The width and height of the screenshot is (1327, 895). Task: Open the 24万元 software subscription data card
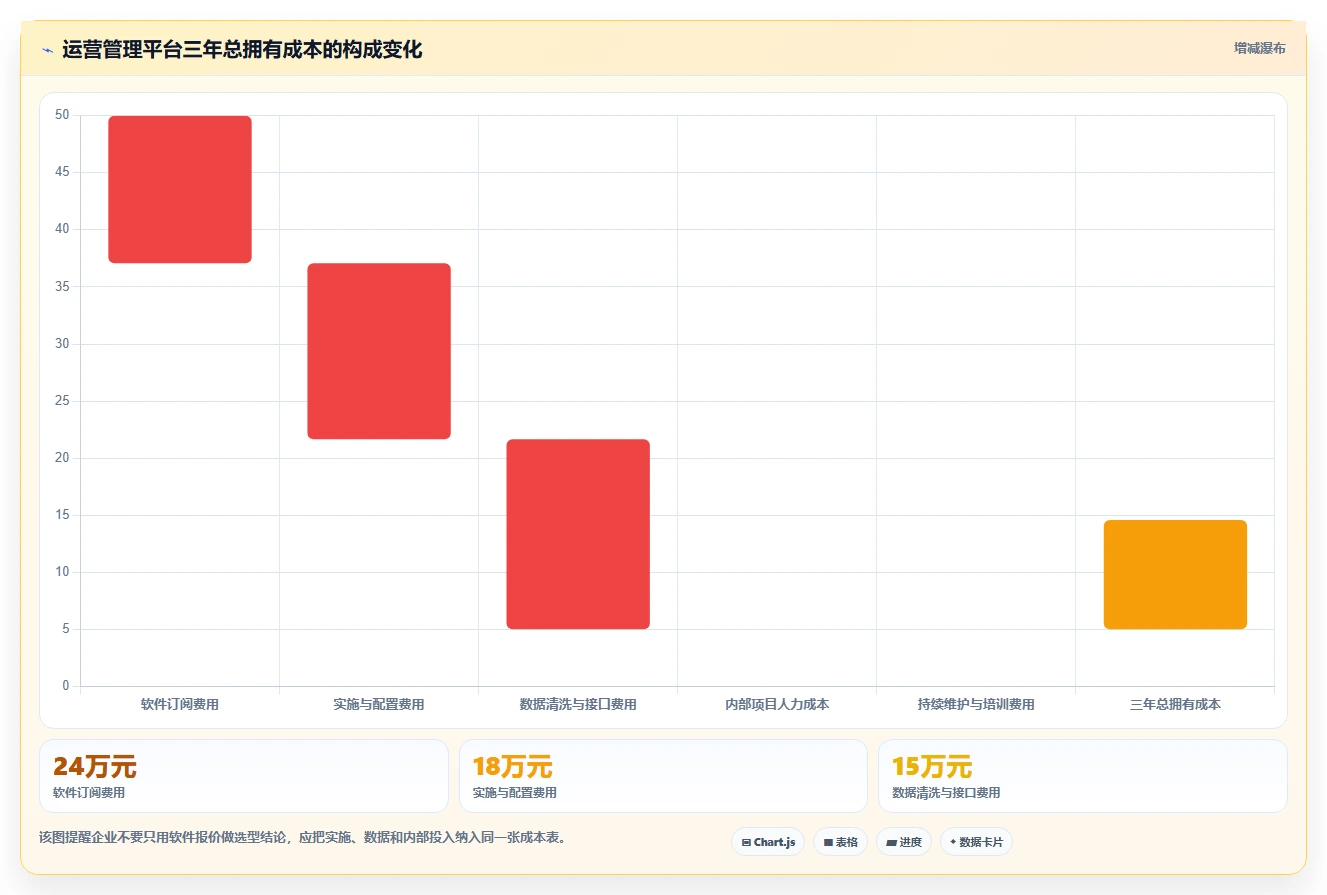pyautogui.click(x=244, y=776)
